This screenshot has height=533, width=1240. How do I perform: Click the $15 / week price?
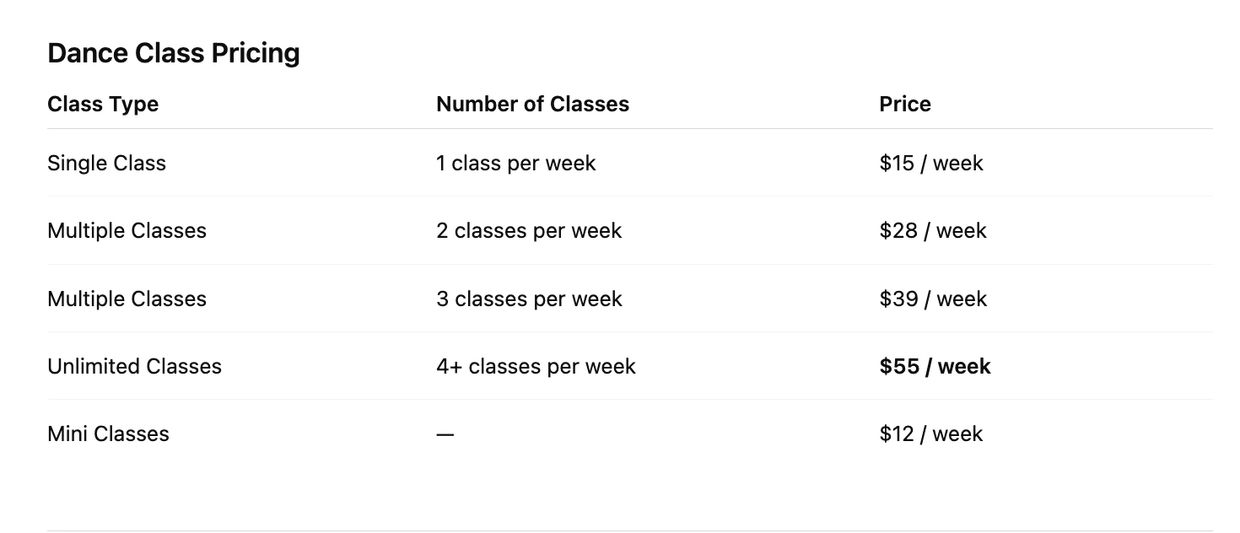931,163
